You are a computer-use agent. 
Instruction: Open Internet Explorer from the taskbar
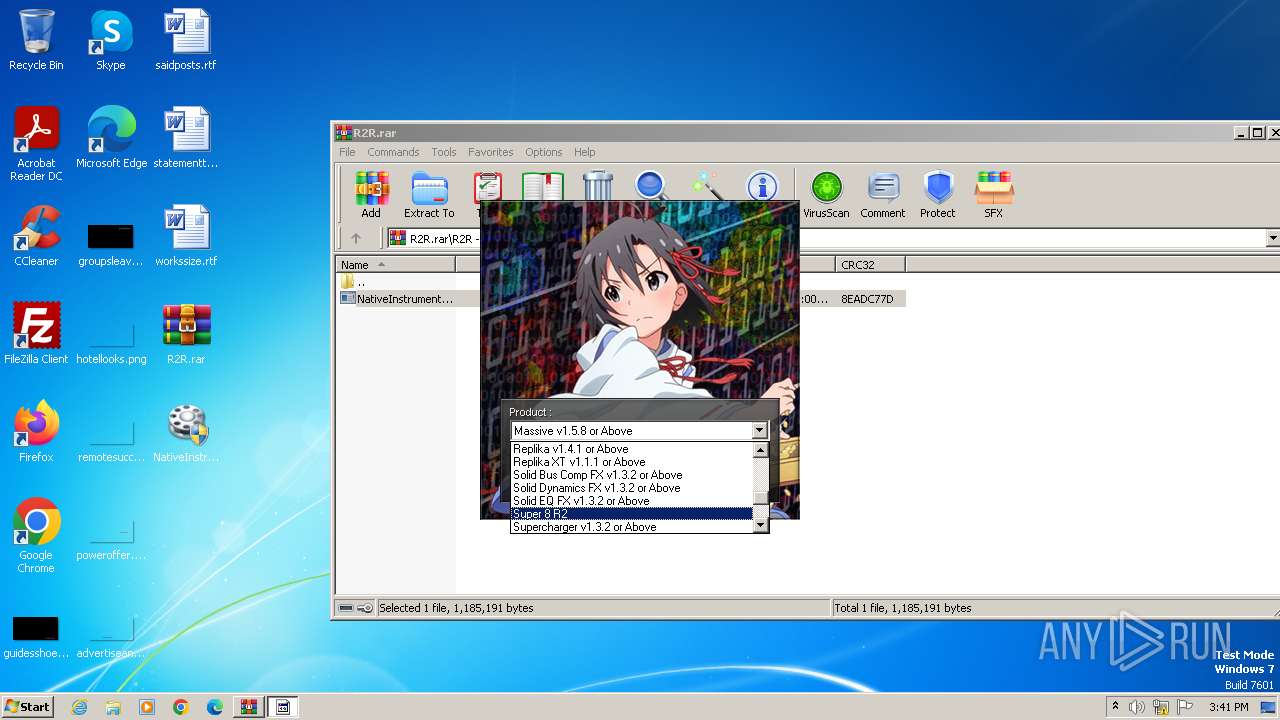[80, 707]
